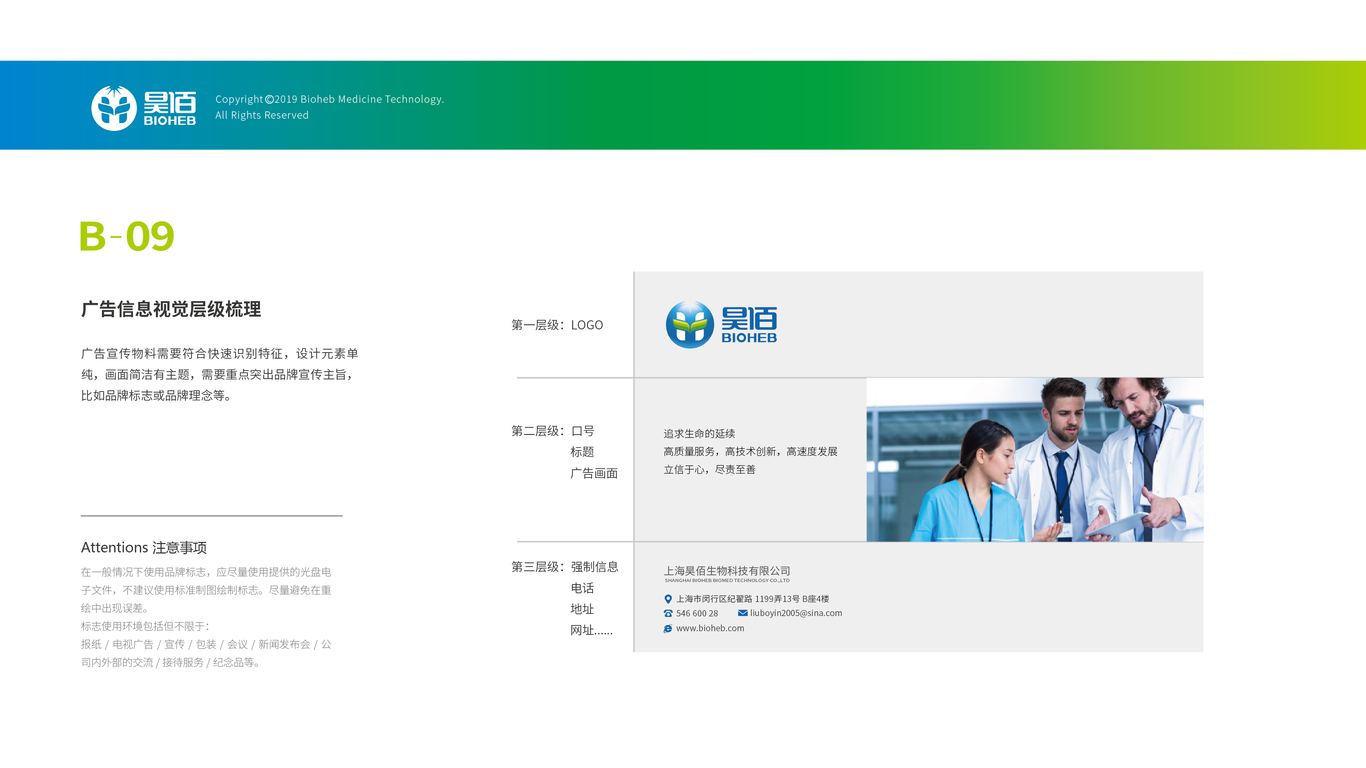Click SHANGHAI BIOHEB BIOMED TECHNOLOGY CO.,LTD text
The image size is (1366, 768).
click(x=727, y=580)
